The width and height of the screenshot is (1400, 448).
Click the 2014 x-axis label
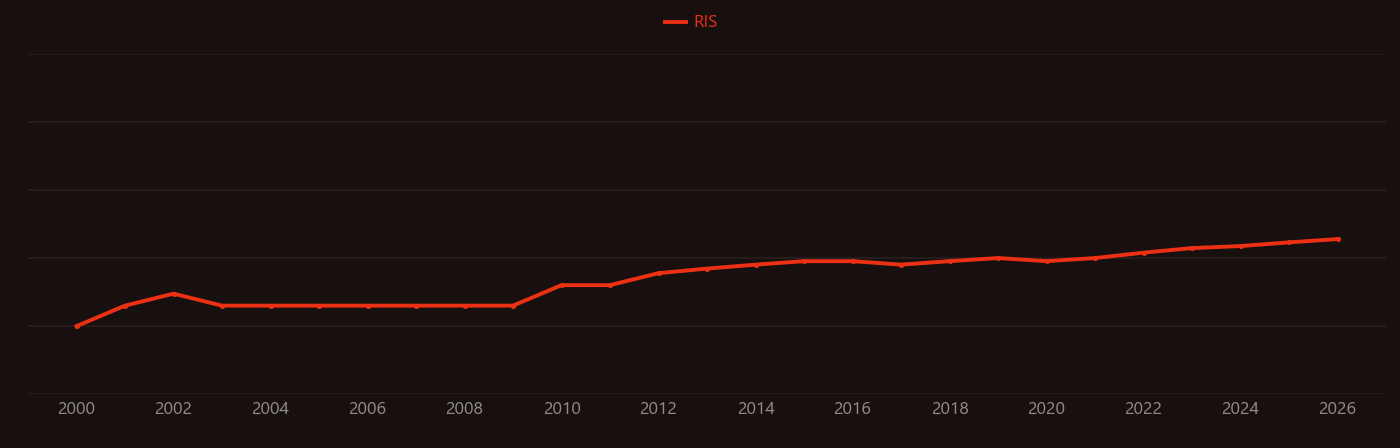(x=756, y=409)
